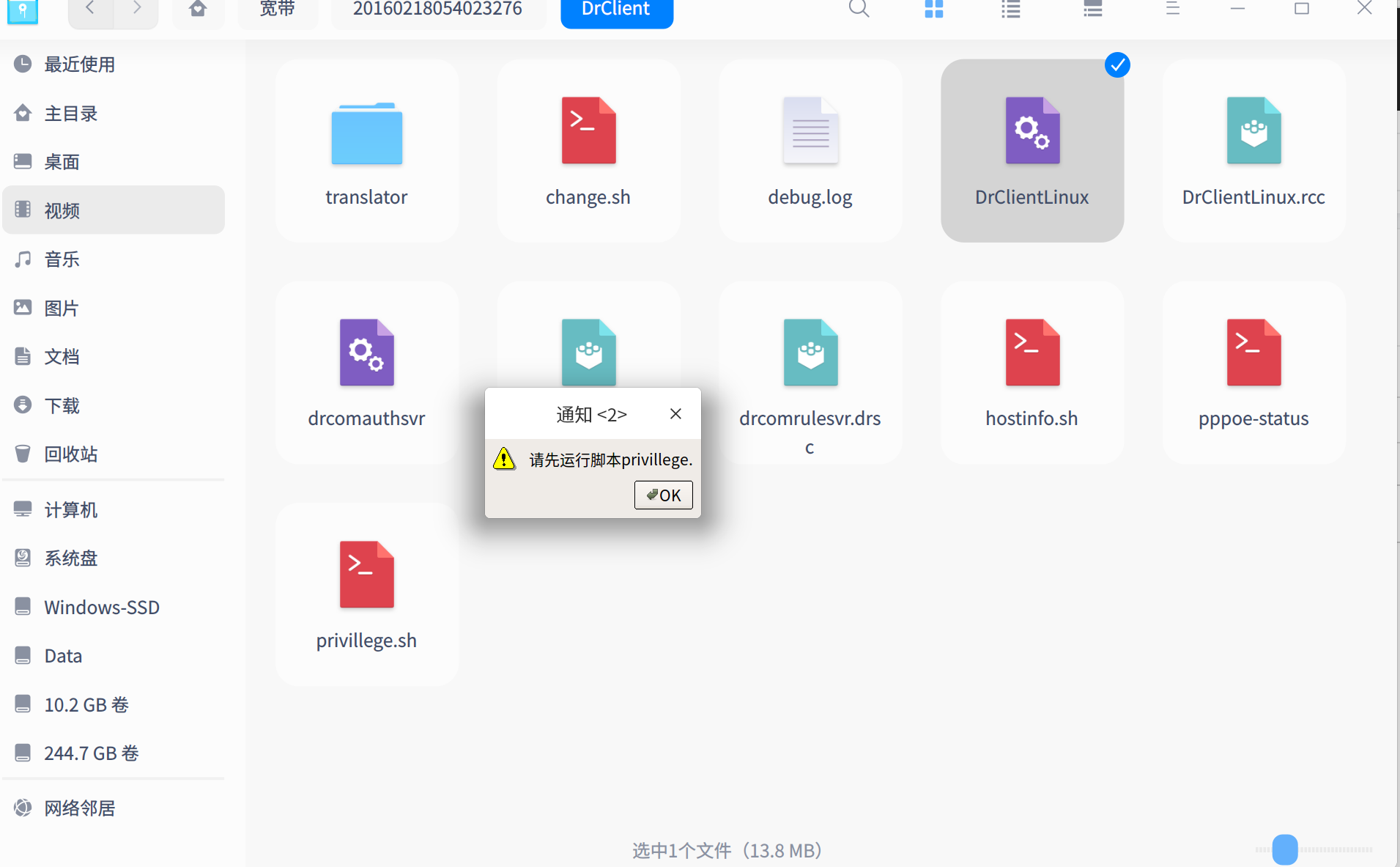
Task: Click OK in the notification dialog
Action: pos(664,495)
